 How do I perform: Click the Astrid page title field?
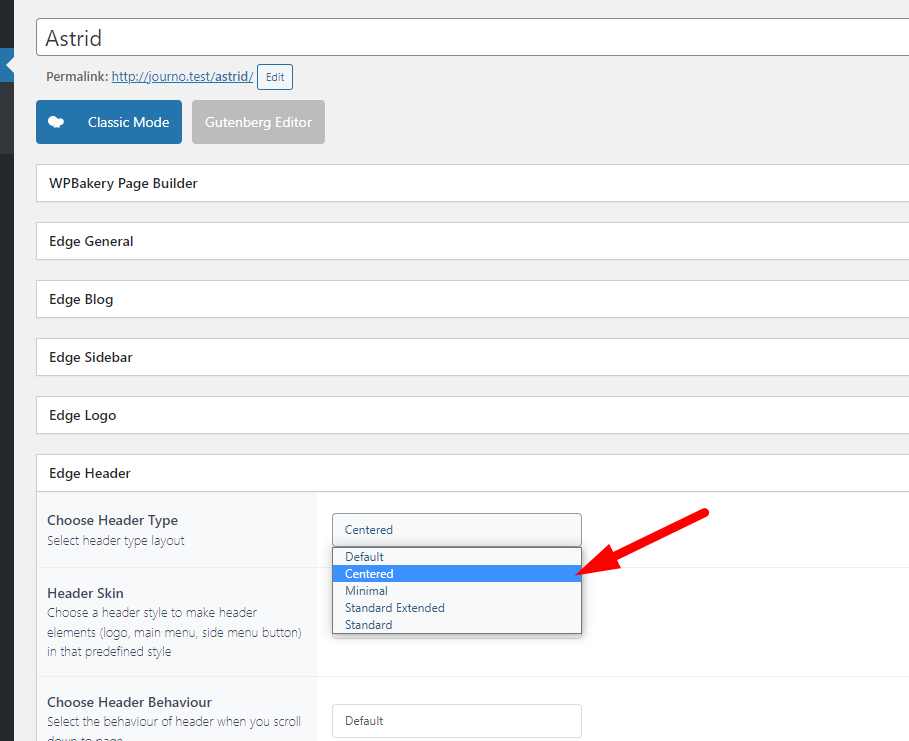(472, 38)
